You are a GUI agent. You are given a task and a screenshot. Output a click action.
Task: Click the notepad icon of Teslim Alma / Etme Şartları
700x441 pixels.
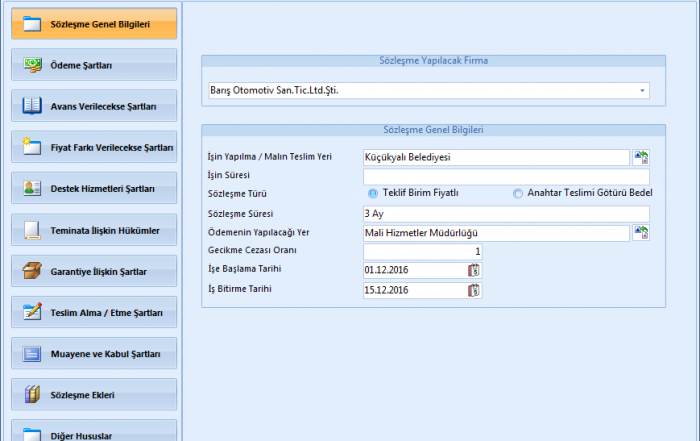(32, 312)
